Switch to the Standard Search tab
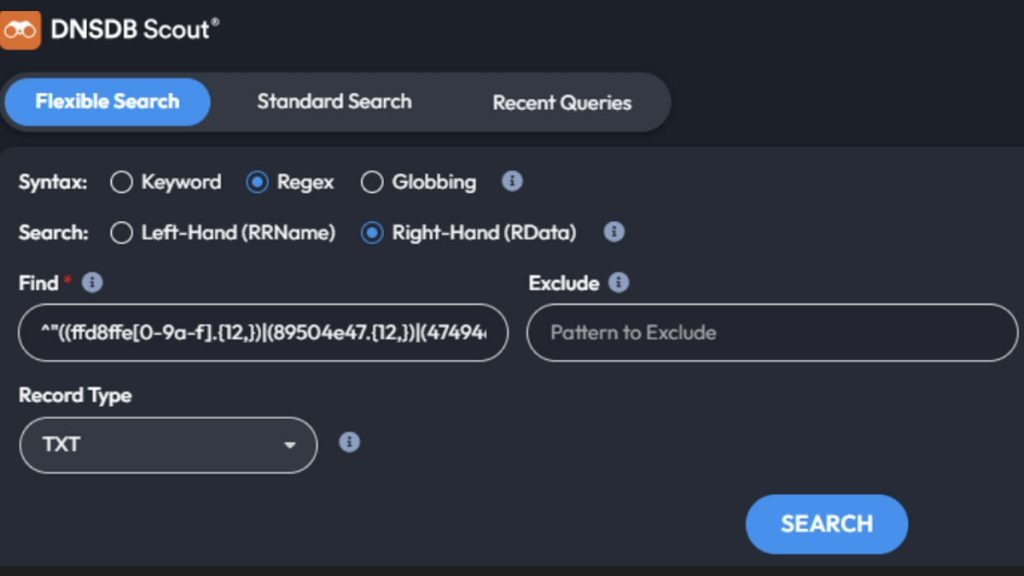 point(334,102)
